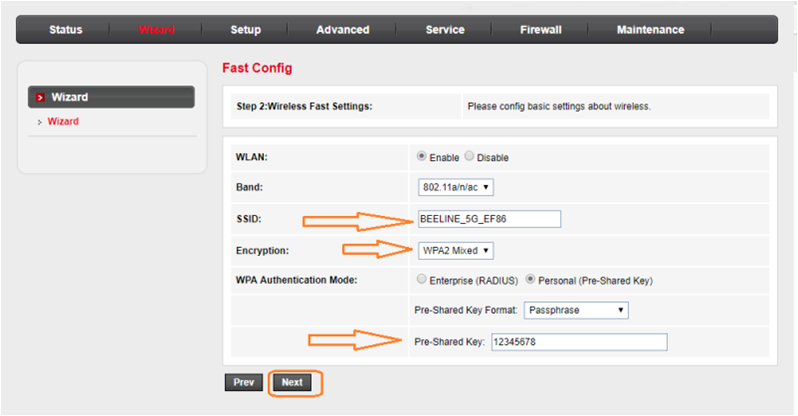The width and height of the screenshot is (798, 416).
Task: Switch to the Firewall tab
Action: coord(540,30)
